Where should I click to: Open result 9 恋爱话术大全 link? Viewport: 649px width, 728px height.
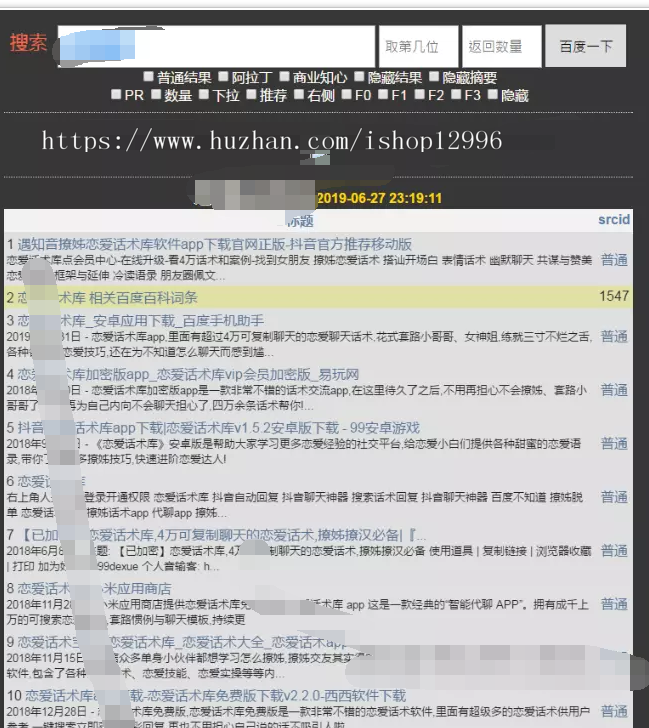click(x=182, y=642)
